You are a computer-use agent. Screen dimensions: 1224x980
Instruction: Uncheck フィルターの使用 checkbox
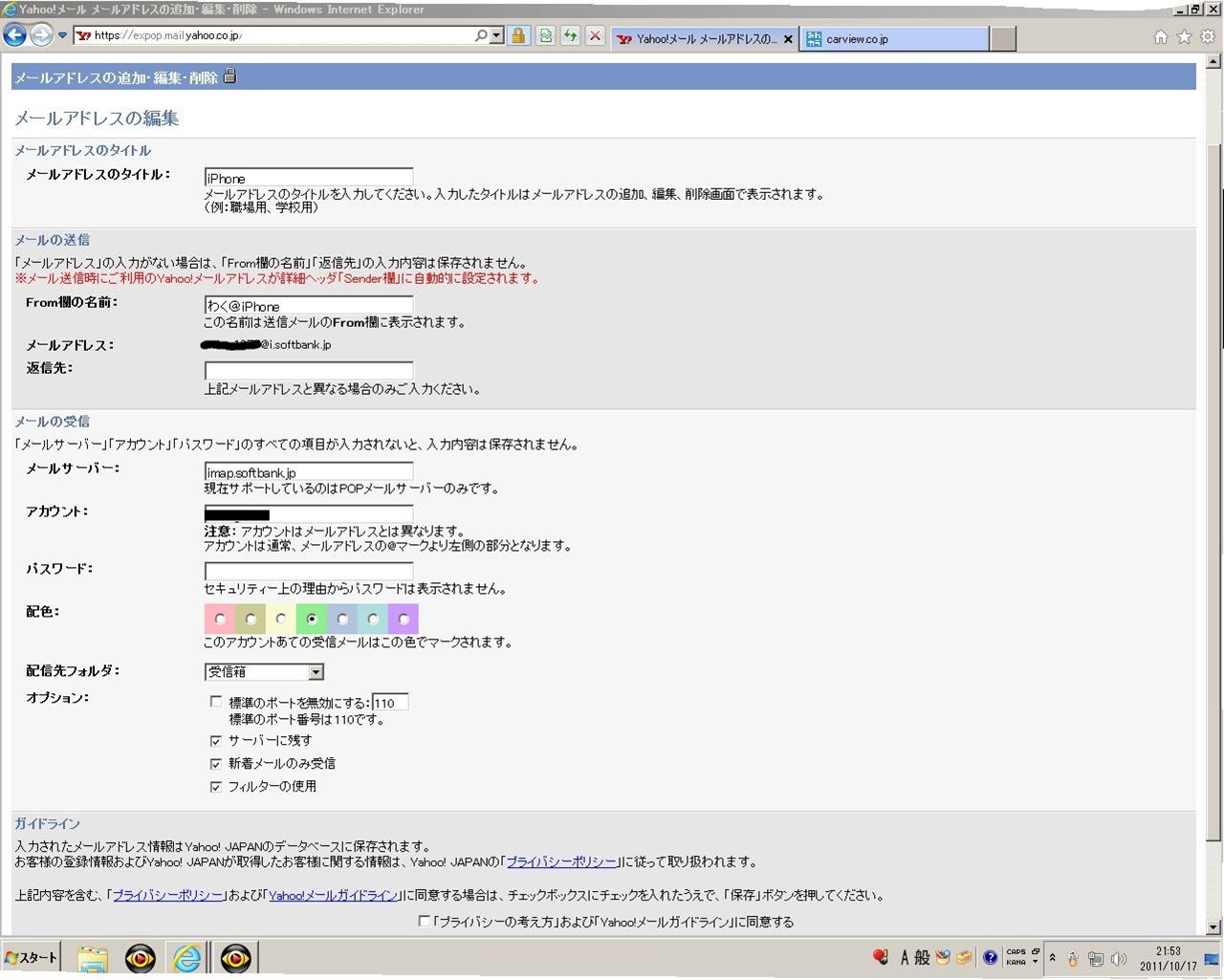(x=216, y=786)
